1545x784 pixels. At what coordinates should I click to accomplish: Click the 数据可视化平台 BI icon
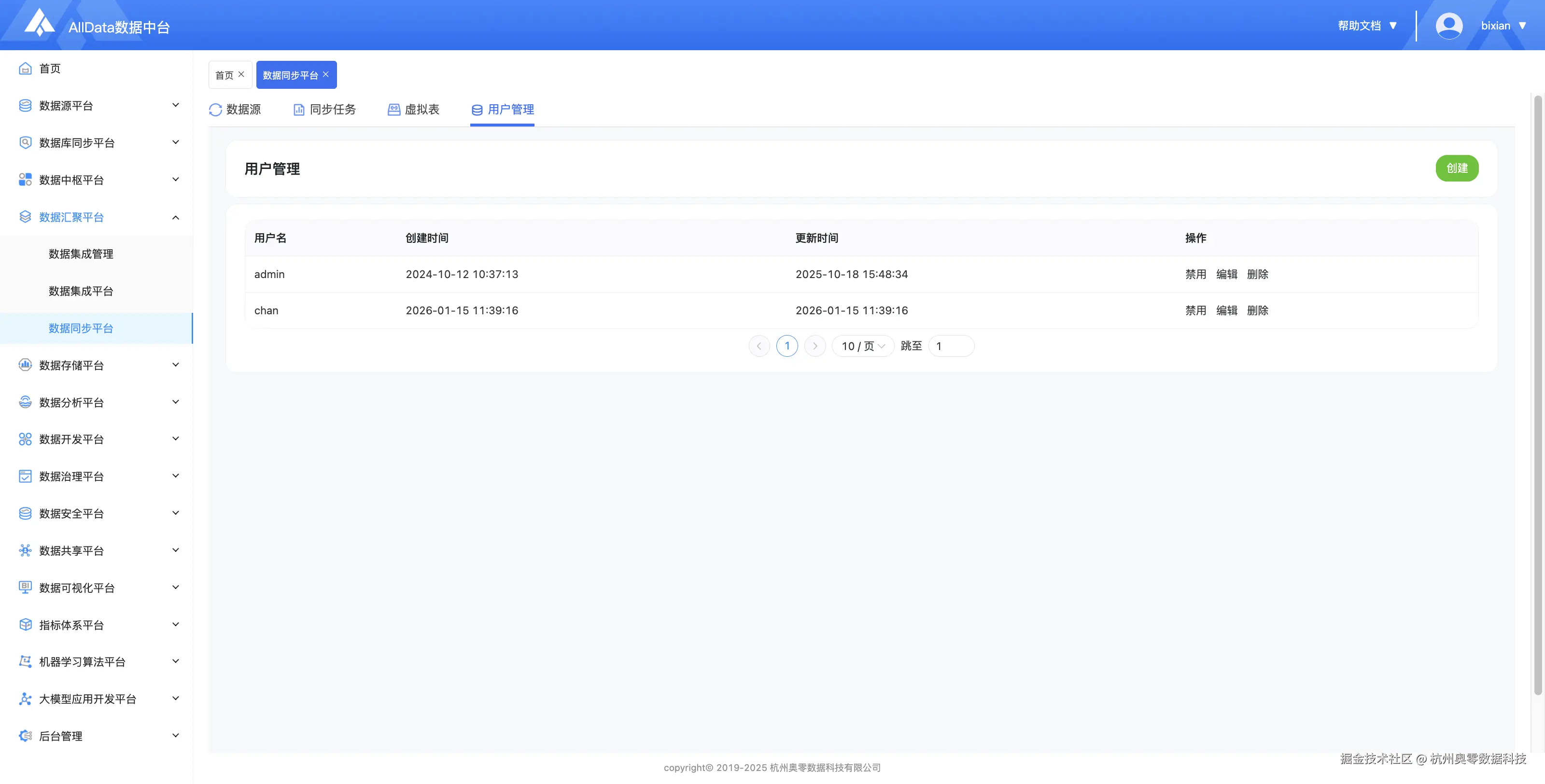pos(25,587)
